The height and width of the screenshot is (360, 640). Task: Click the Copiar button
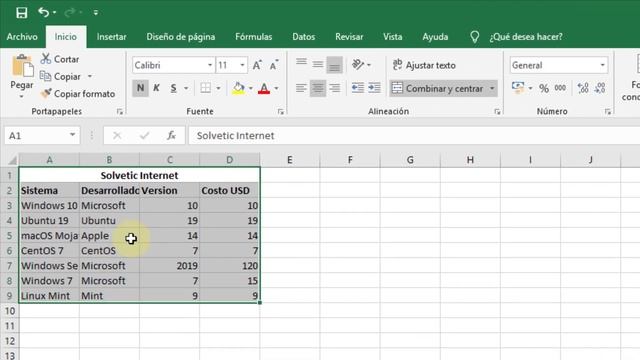pos(61,76)
